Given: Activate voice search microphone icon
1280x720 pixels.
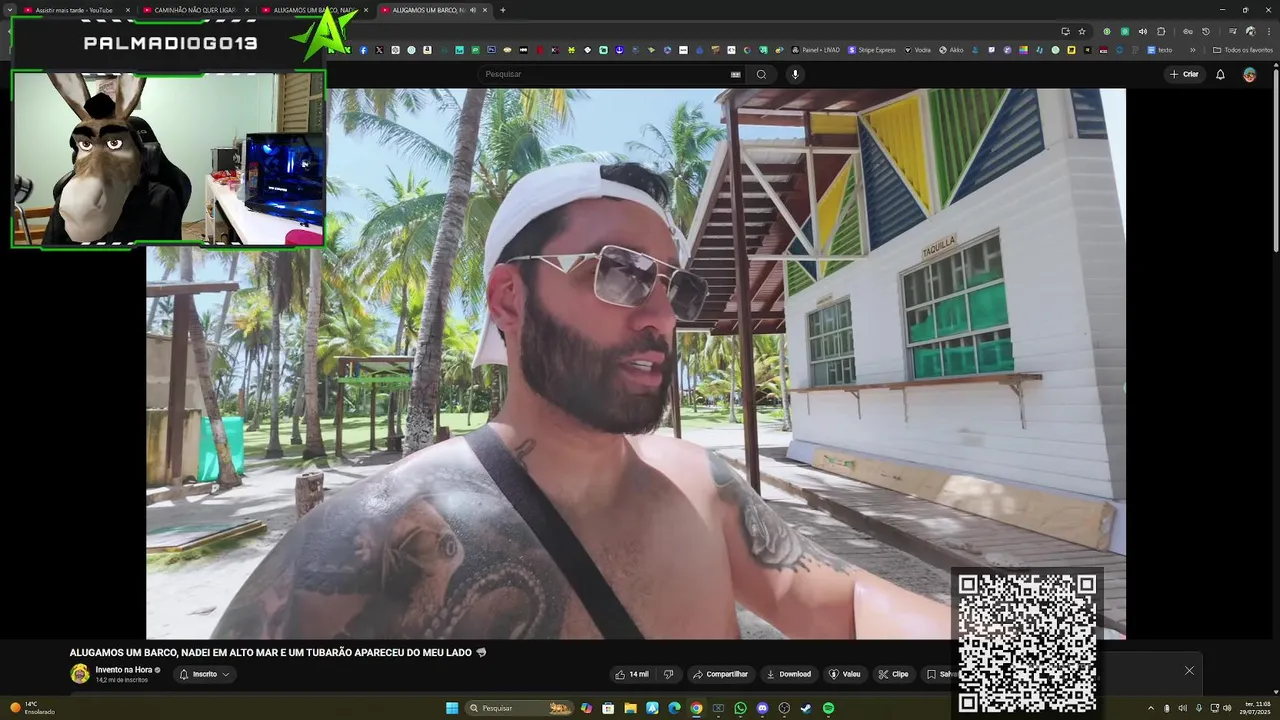Looking at the screenshot, I should (795, 74).
